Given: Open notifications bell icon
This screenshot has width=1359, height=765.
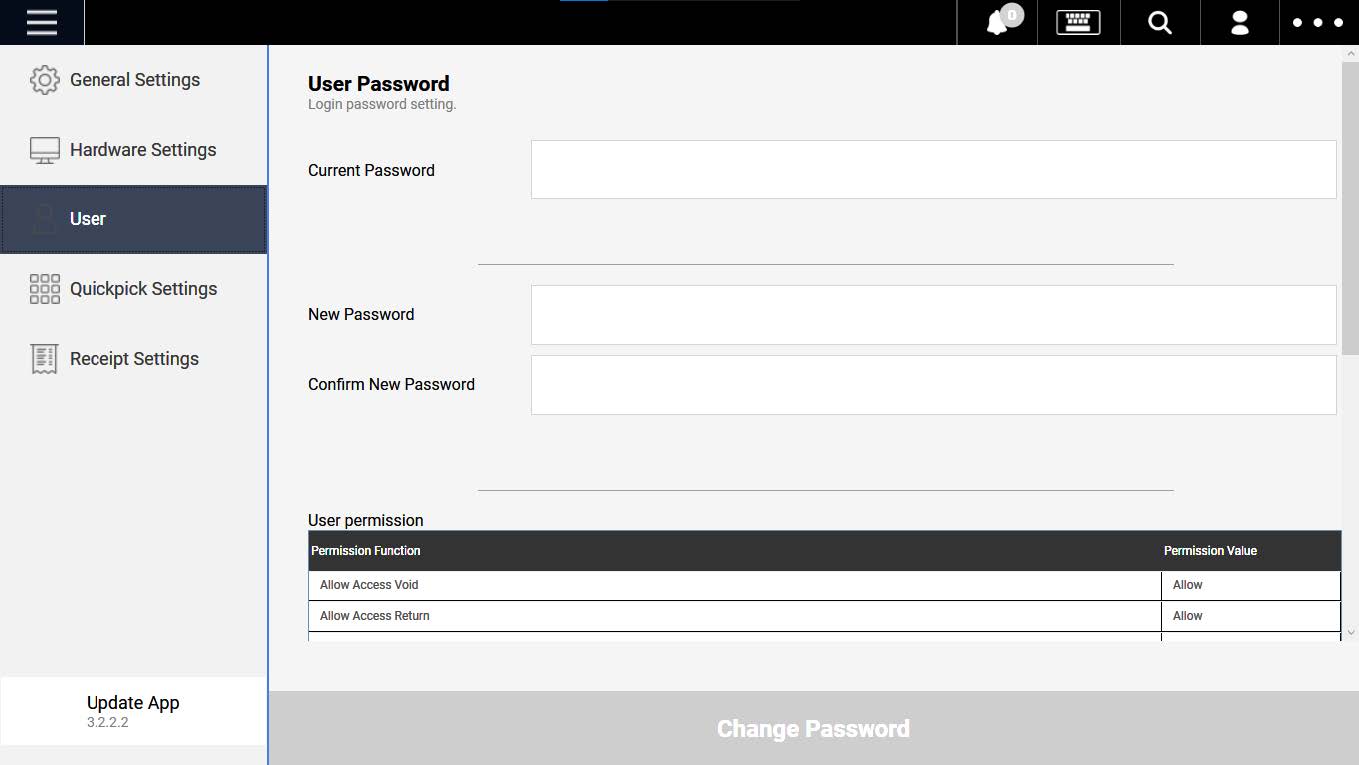Looking at the screenshot, I should tap(998, 22).
